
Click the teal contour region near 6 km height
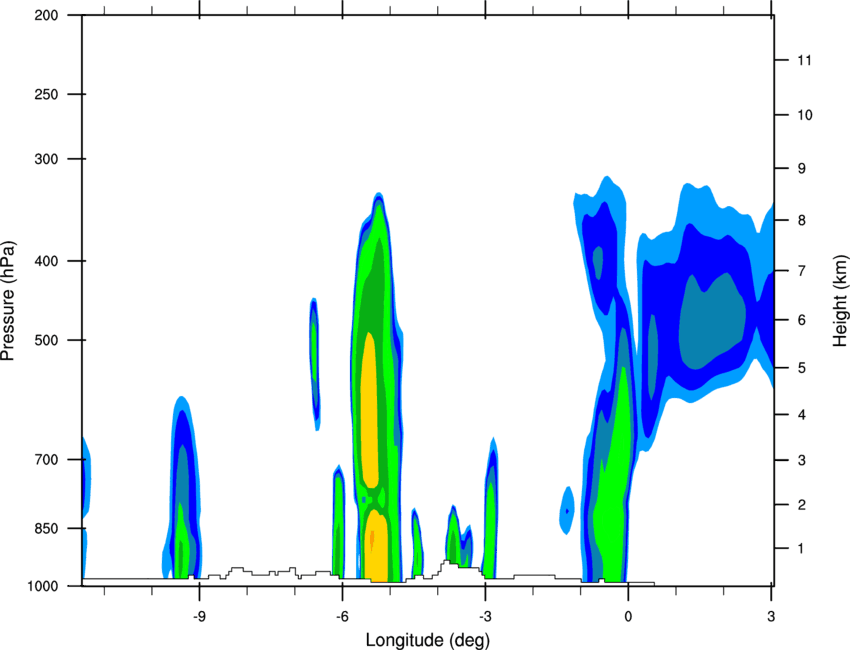tap(712, 320)
